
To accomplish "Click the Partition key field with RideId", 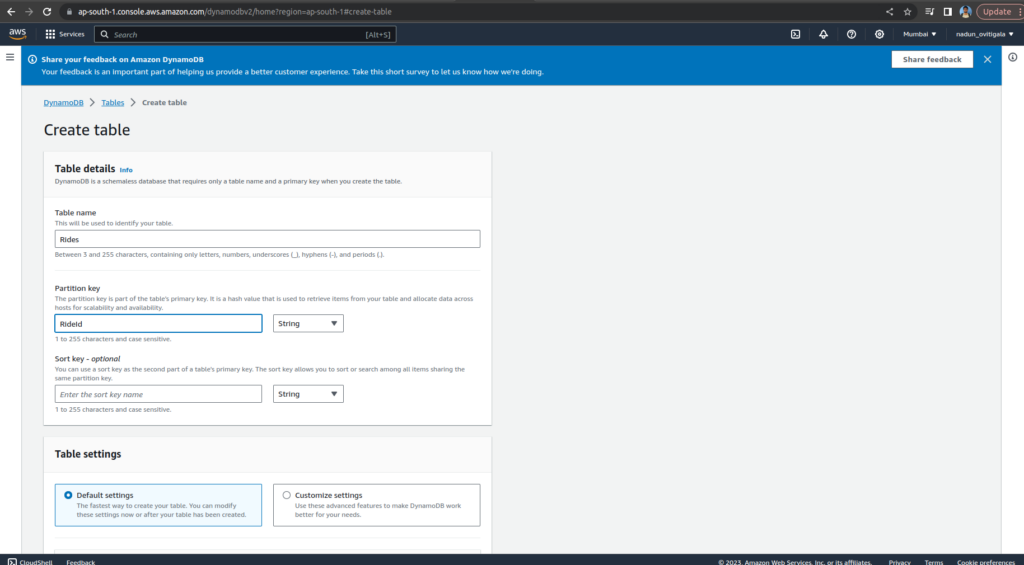I will pos(159,323).
